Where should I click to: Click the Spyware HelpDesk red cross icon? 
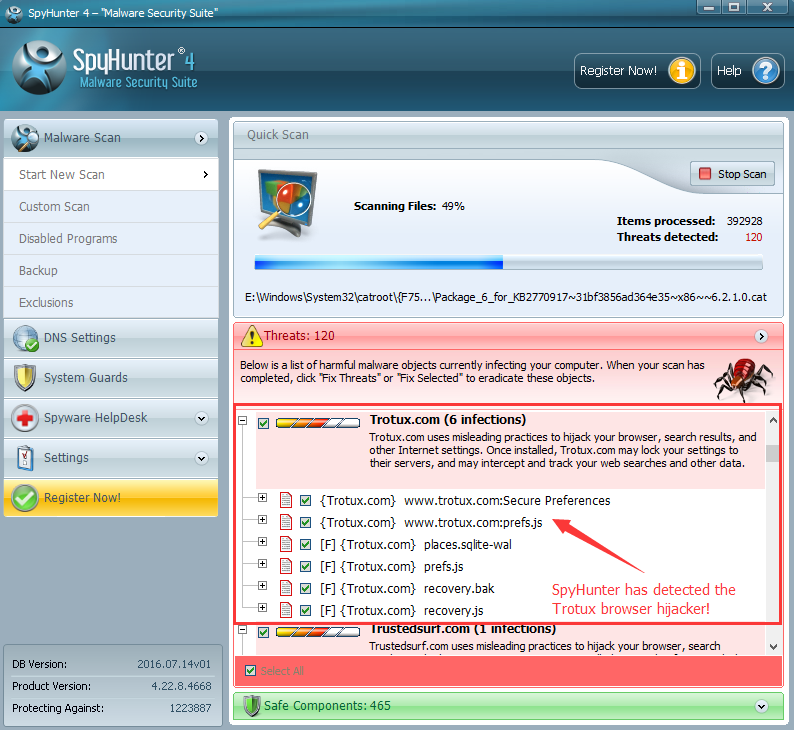click(25, 418)
